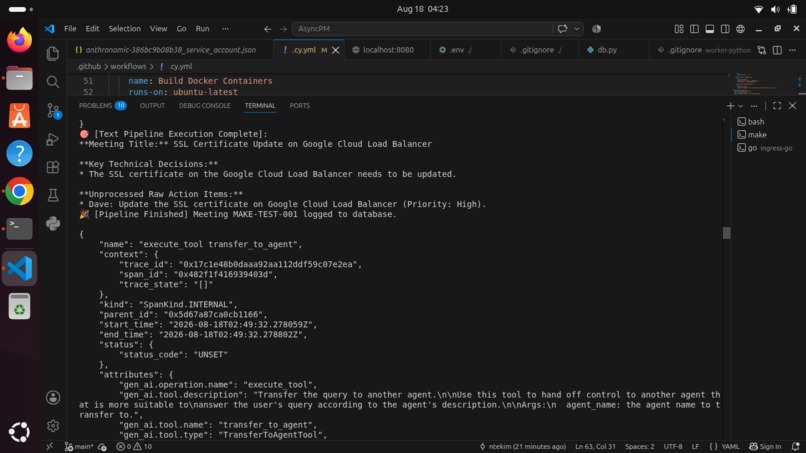Switch to the PORTS panel tab
This screenshot has height=453, width=806.
pos(300,105)
